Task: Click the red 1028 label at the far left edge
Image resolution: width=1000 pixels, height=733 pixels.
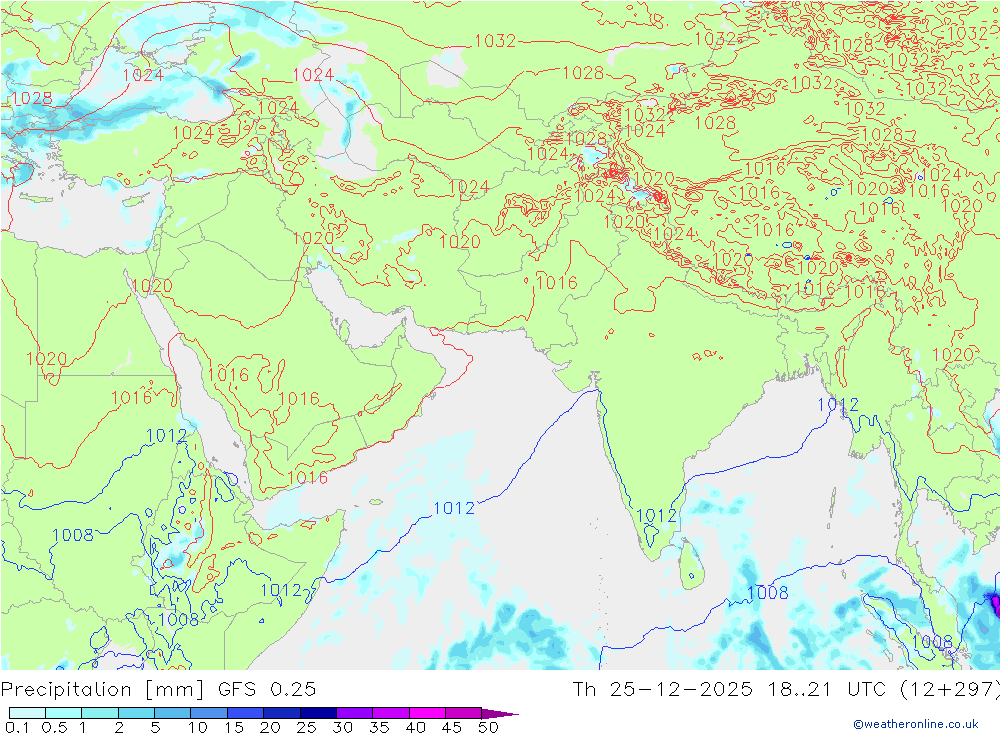Action: pos(32,98)
